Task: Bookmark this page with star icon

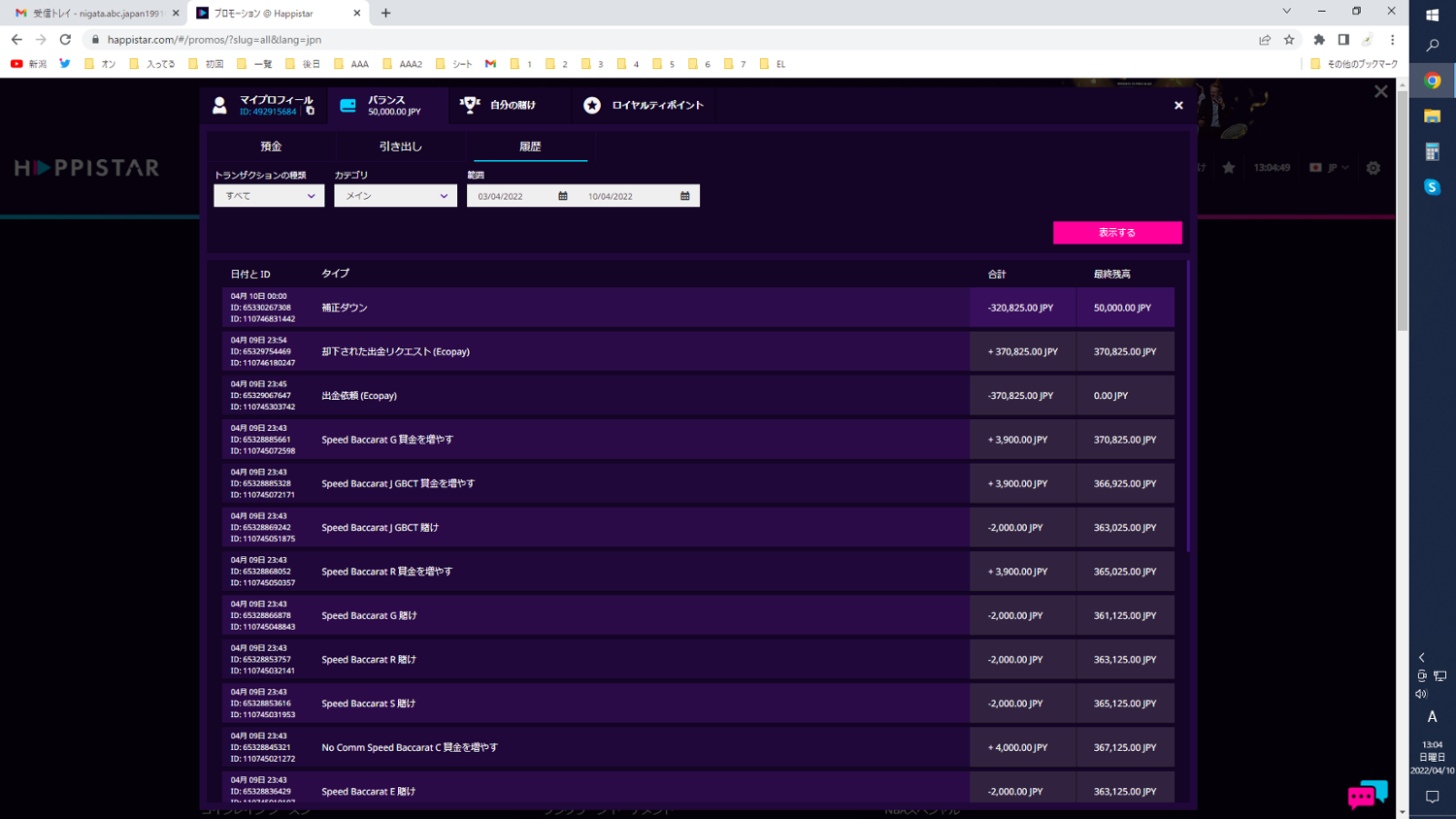Action: [x=1289, y=40]
